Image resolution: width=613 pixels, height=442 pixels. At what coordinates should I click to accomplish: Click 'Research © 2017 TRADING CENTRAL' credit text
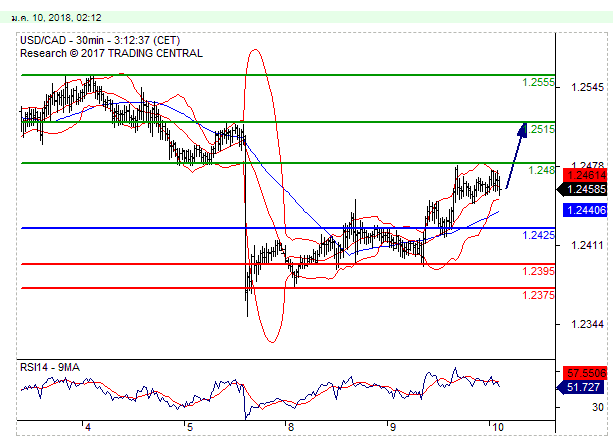[x=111, y=53]
